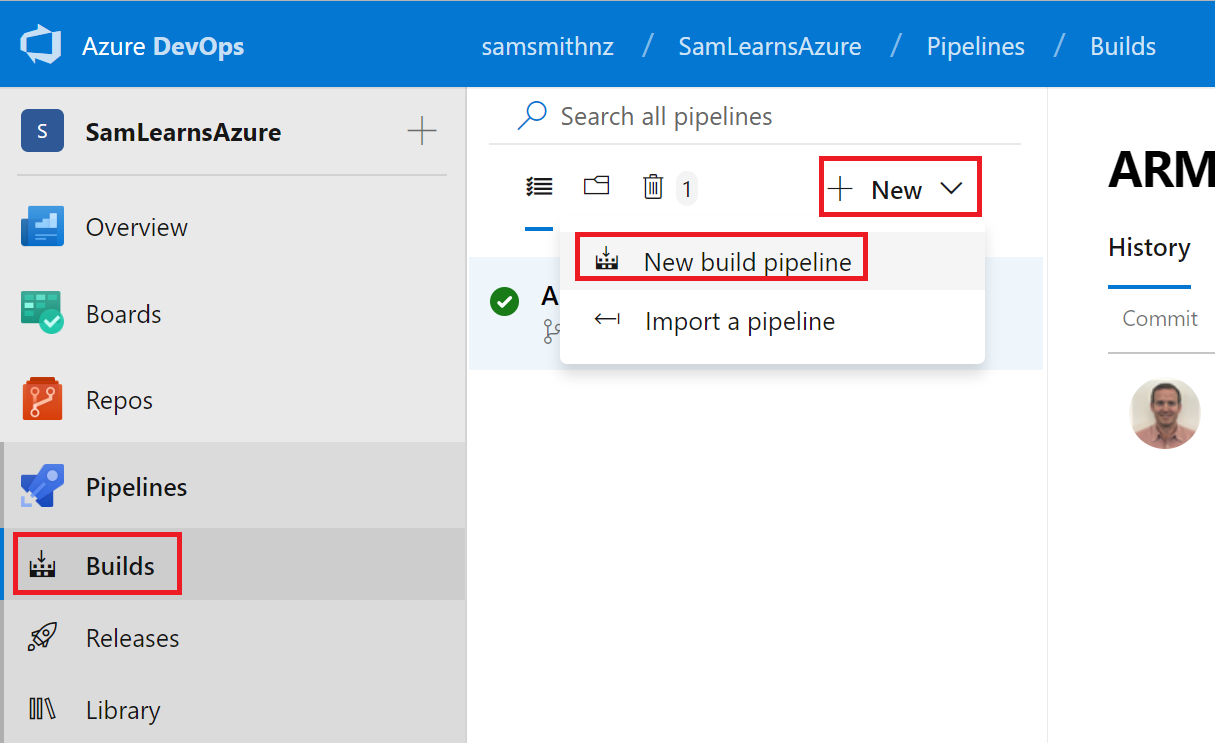Open deleted pipelines trash icon
Viewport: 1215px width, 743px height.
(653, 187)
